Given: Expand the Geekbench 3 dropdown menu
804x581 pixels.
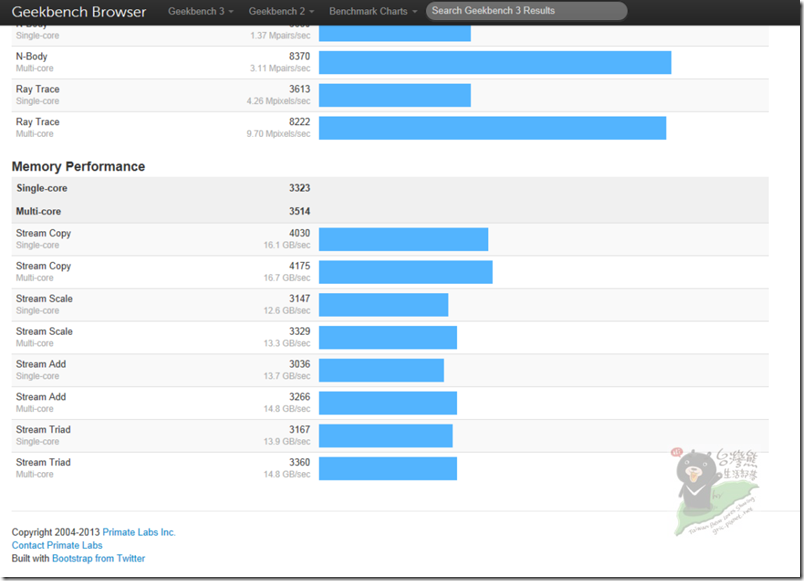Looking at the screenshot, I should 200,11.
